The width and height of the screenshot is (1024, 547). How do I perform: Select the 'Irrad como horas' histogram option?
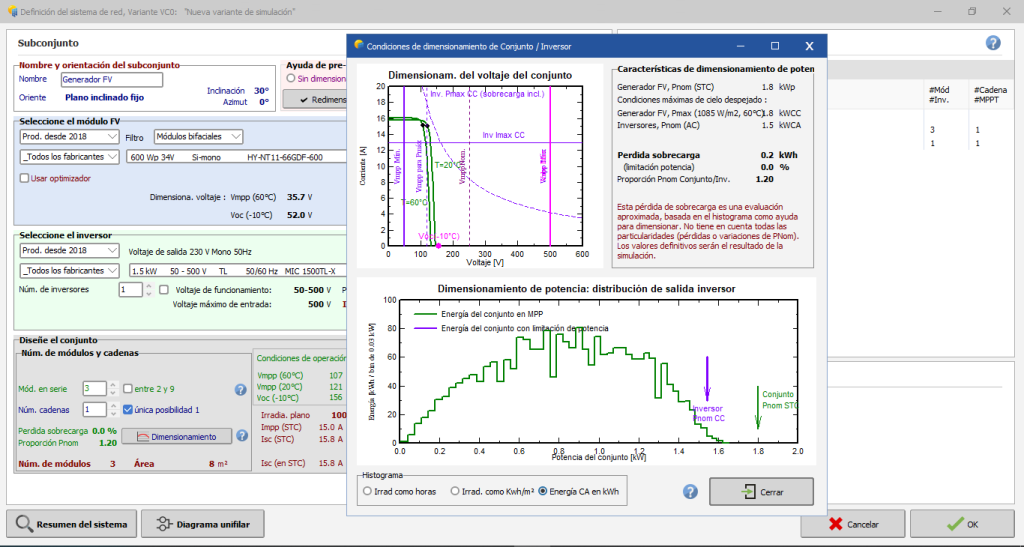366,491
